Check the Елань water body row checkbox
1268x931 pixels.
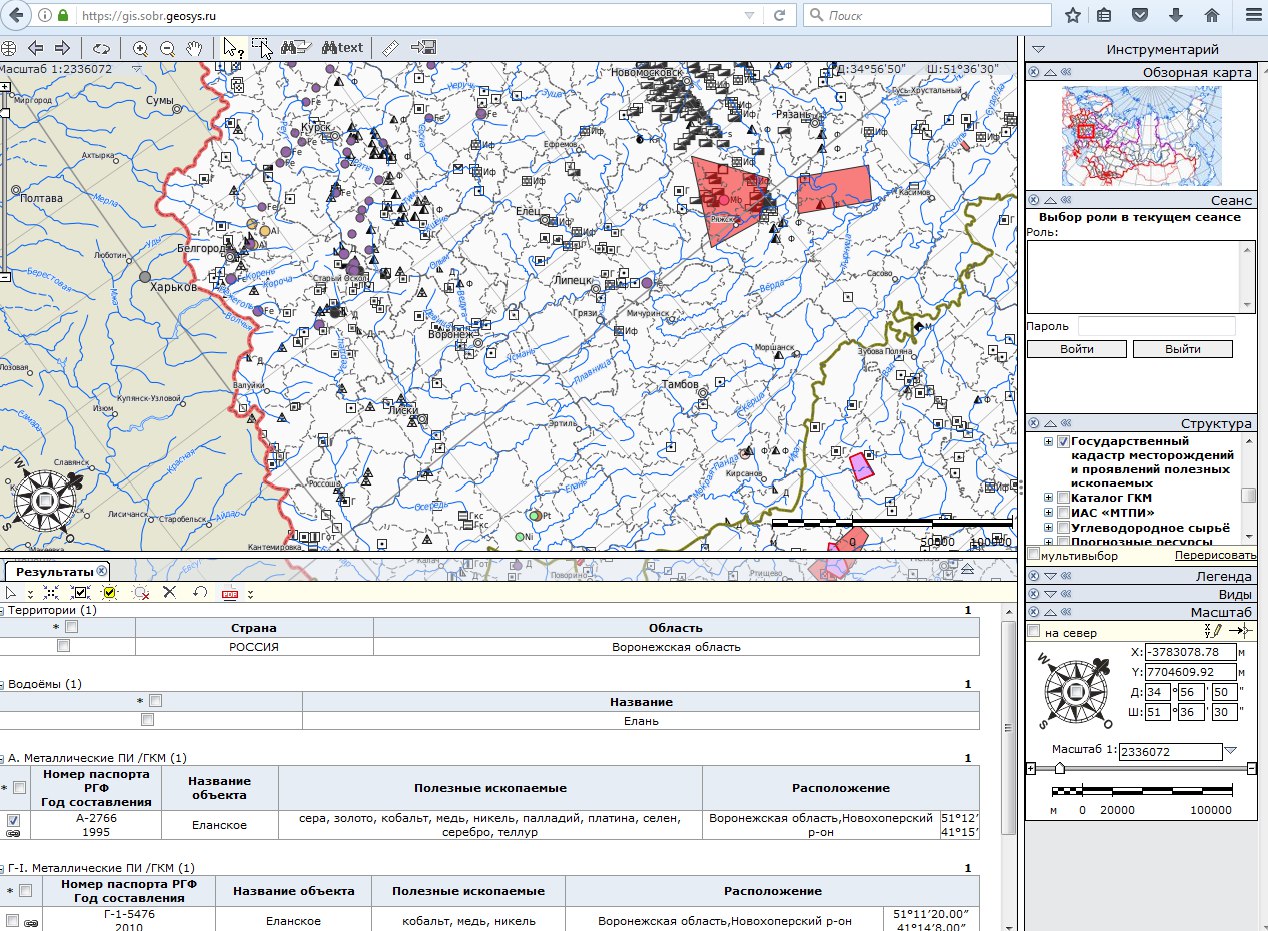tap(148, 719)
